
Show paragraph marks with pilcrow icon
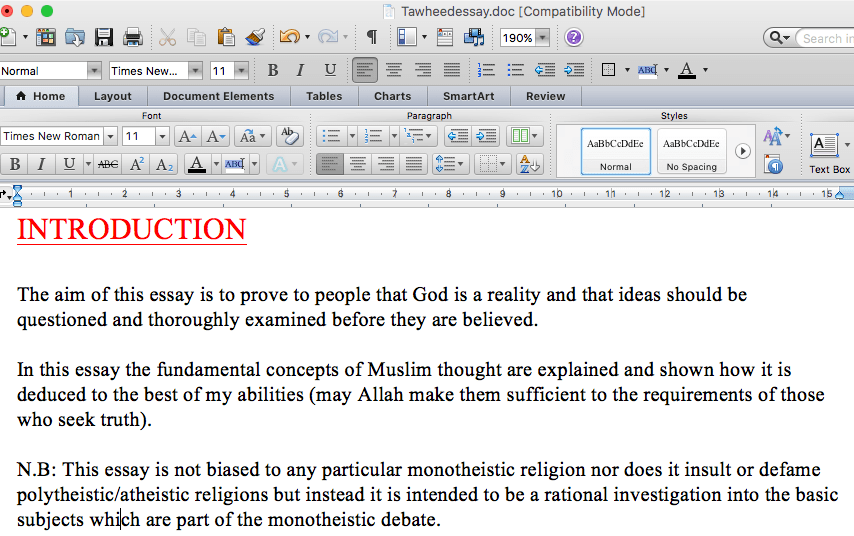[371, 38]
